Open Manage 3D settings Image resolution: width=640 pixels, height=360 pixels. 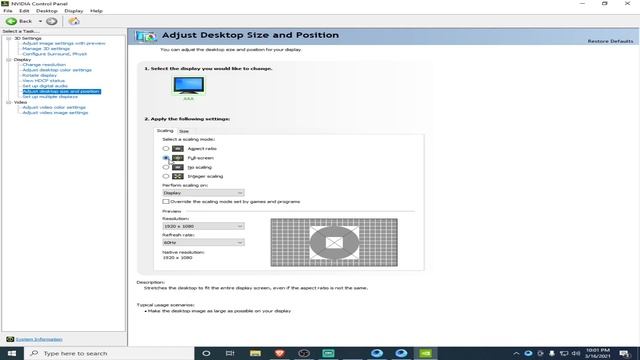tap(46, 49)
